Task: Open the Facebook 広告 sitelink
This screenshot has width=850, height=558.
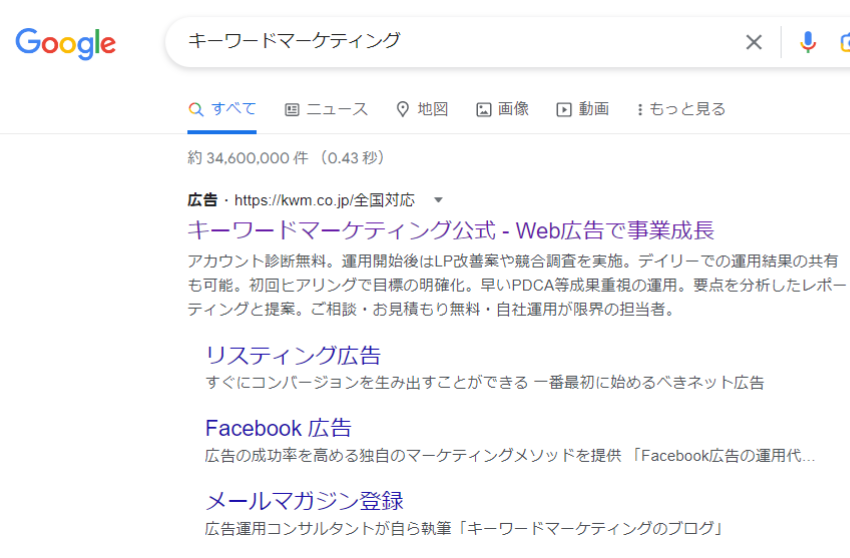Action: [278, 428]
